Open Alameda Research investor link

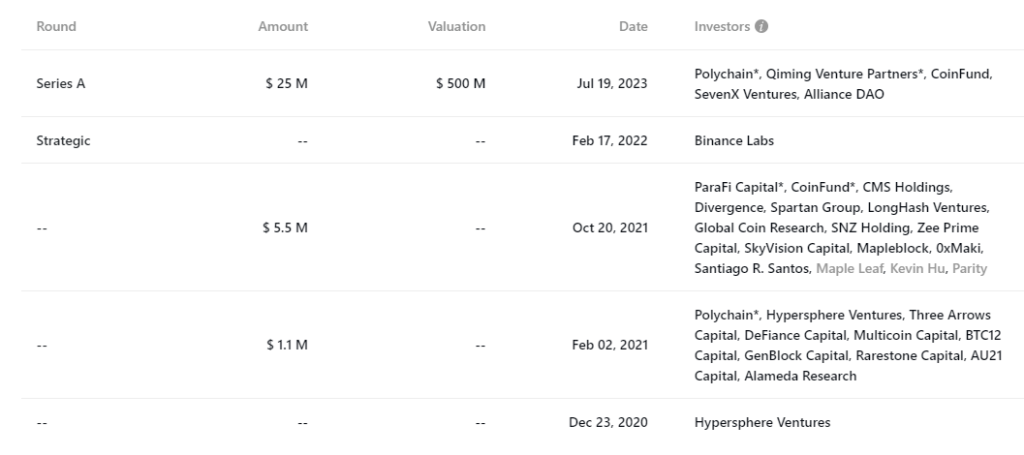tap(800, 376)
